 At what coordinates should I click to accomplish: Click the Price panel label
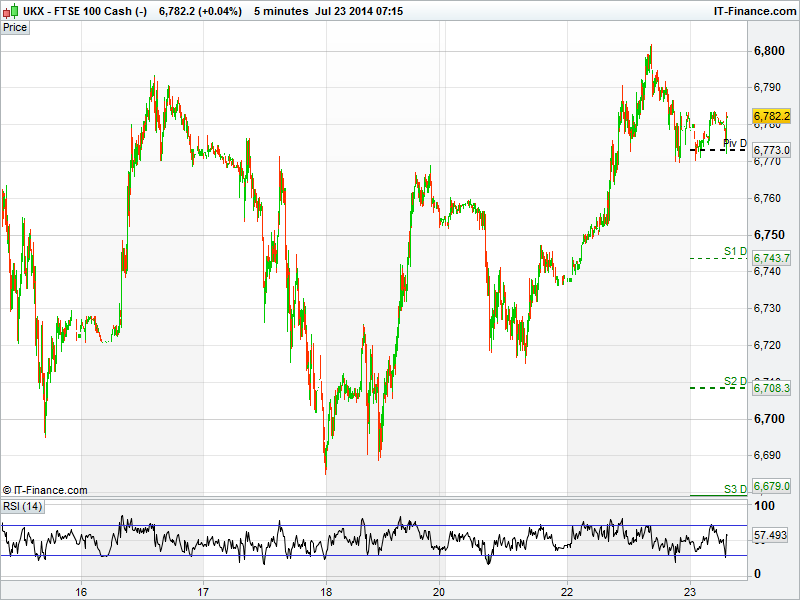[x=15, y=27]
